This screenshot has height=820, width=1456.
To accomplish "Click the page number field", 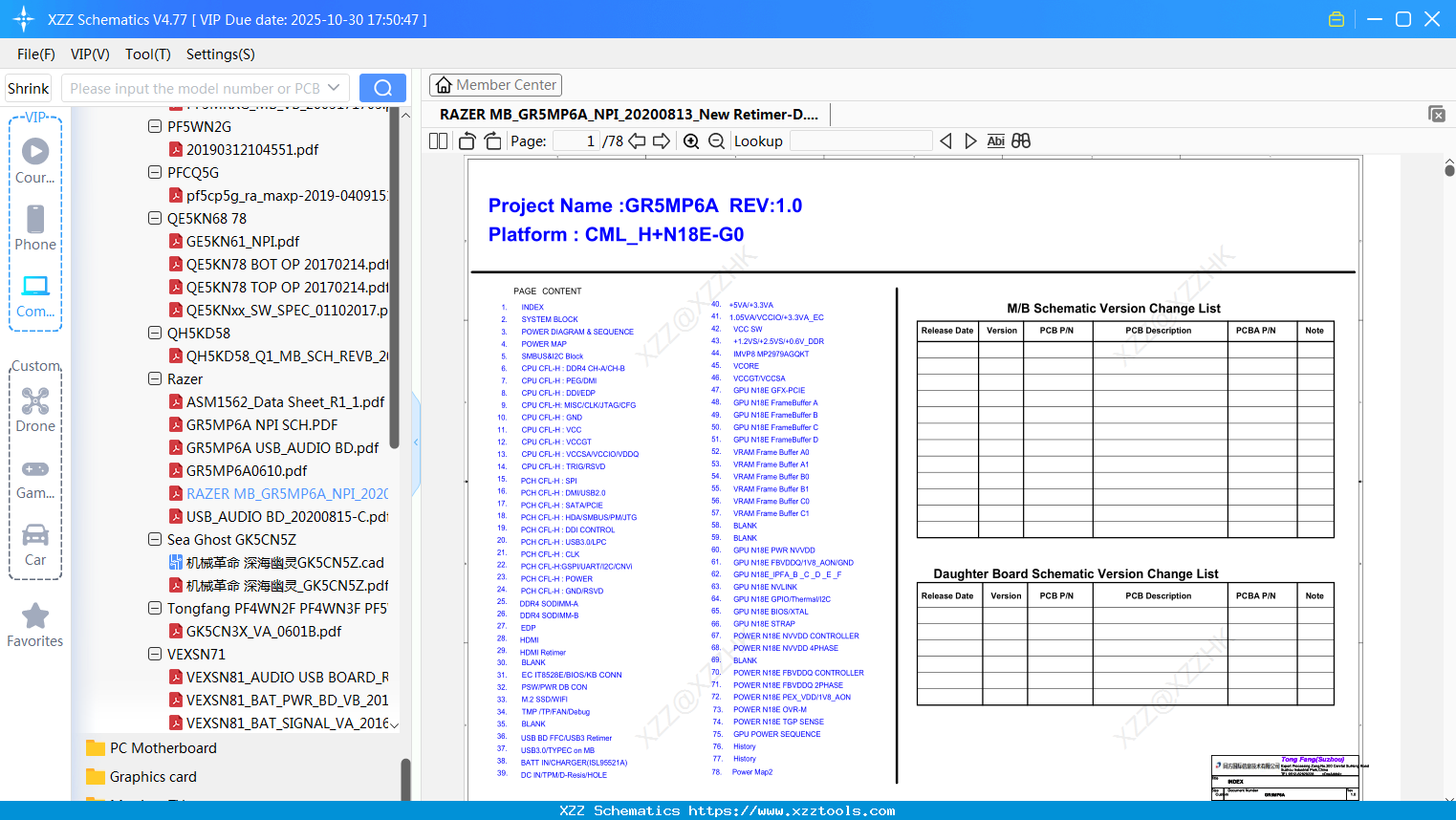I will tap(576, 140).
